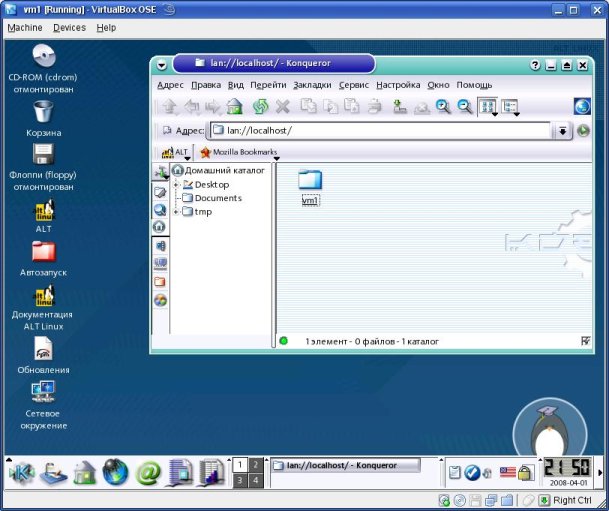
Task: Switch sidebar to services tab
Action: coord(160,300)
